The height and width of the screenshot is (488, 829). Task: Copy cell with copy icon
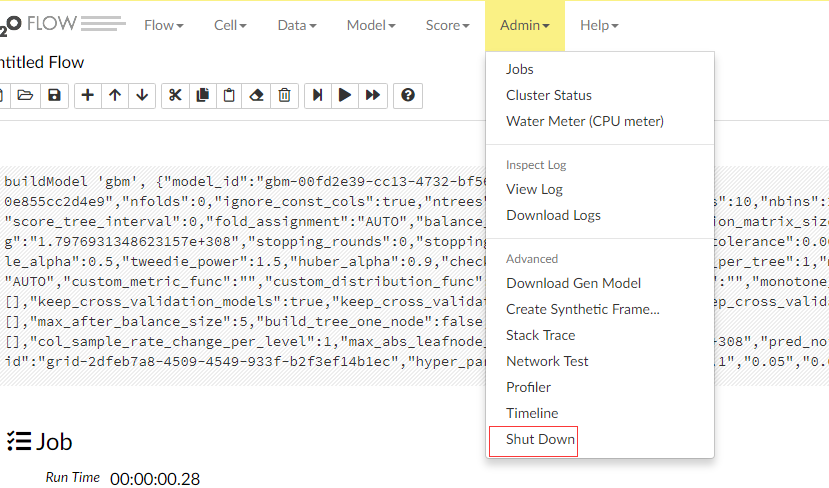click(x=202, y=96)
